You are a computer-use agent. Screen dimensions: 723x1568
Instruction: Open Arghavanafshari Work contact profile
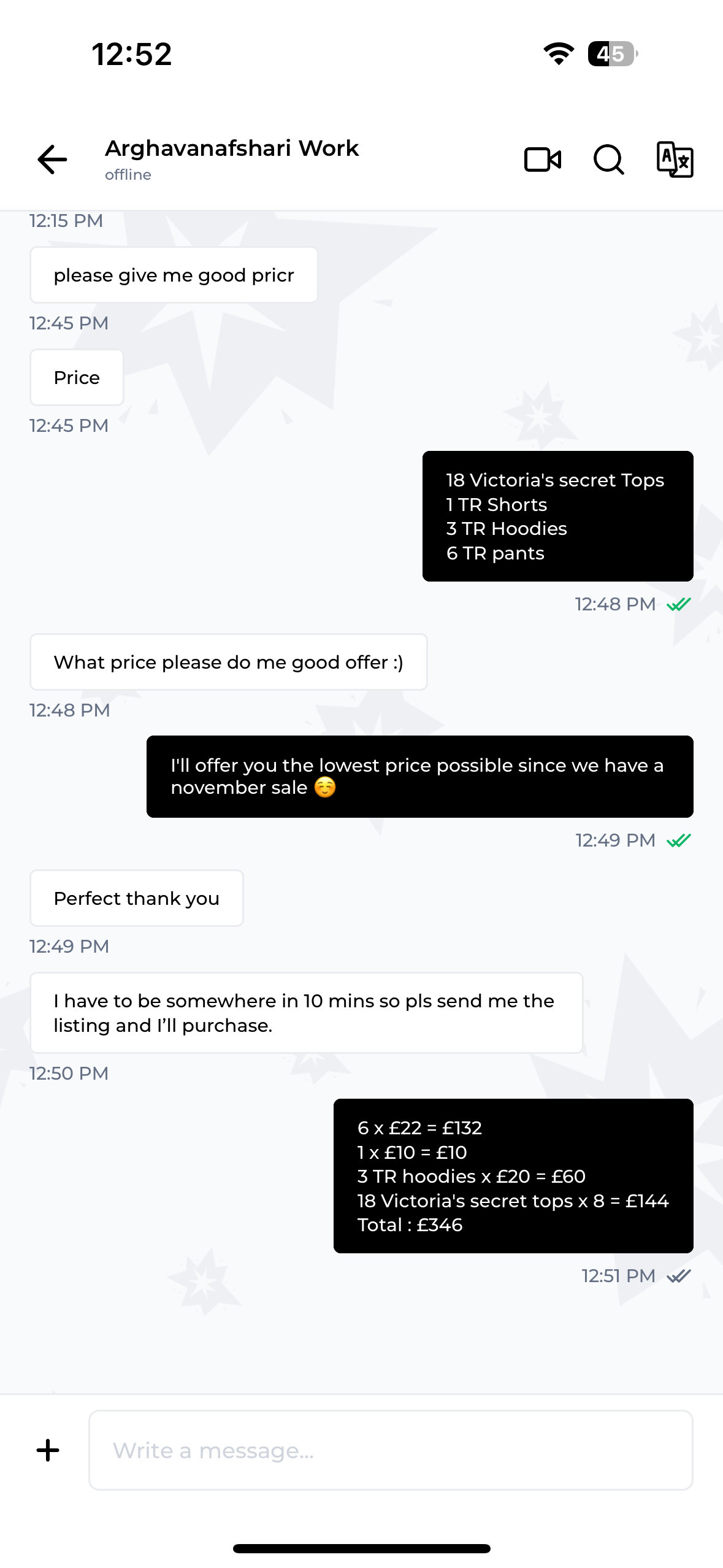(232, 159)
